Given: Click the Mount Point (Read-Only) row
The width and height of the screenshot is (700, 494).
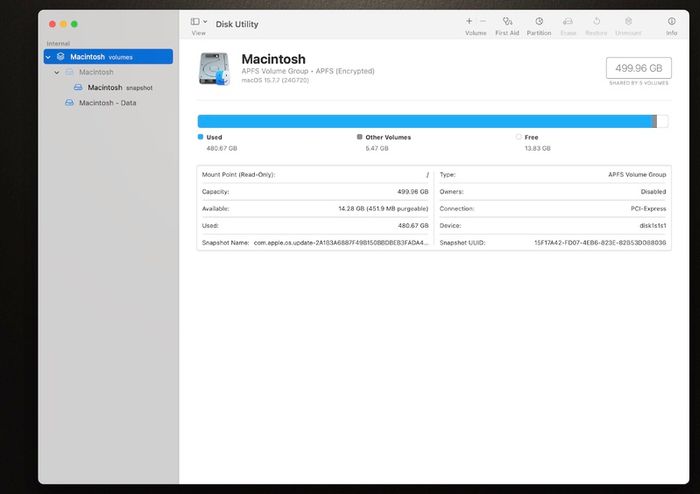Looking at the screenshot, I should [315, 174].
